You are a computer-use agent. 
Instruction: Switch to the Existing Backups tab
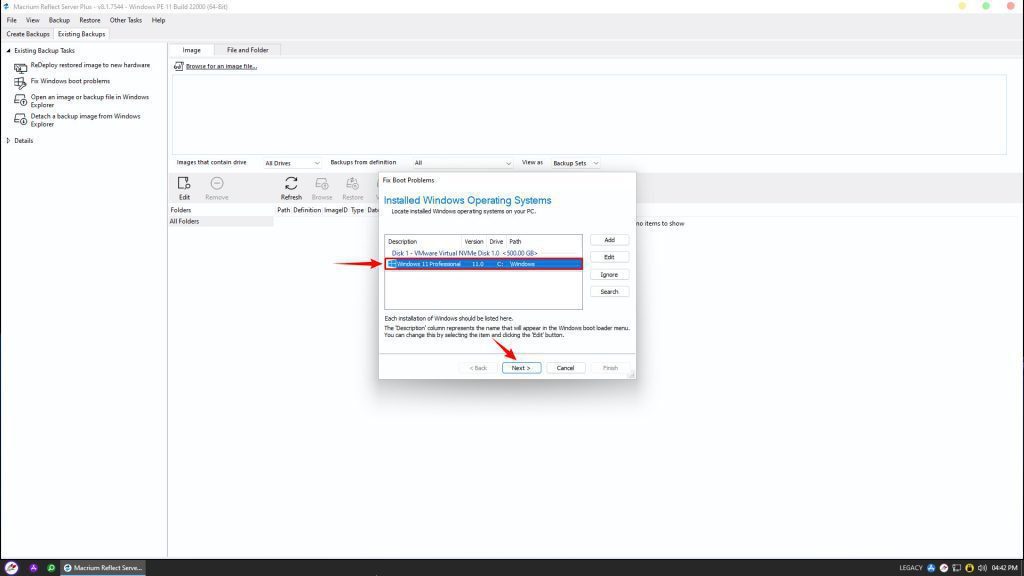click(x=82, y=34)
